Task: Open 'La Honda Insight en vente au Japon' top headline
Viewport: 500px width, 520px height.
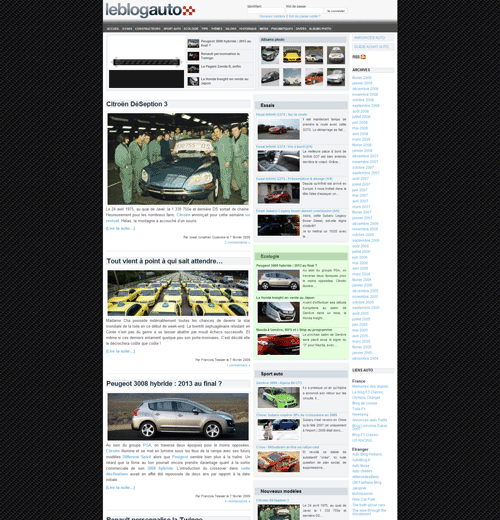Action: [224, 81]
